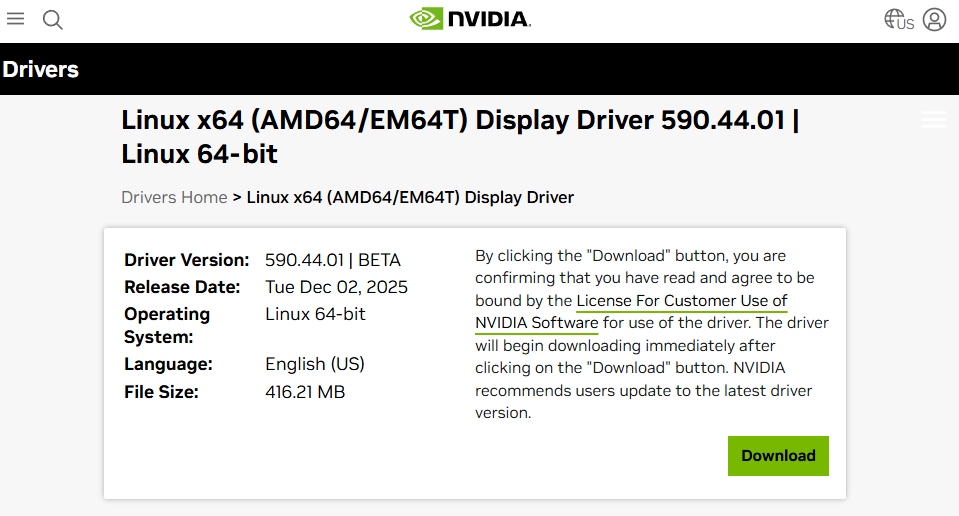959x516 pixels.
Task: Open the US region globe selector
Action: pos(899,20)
